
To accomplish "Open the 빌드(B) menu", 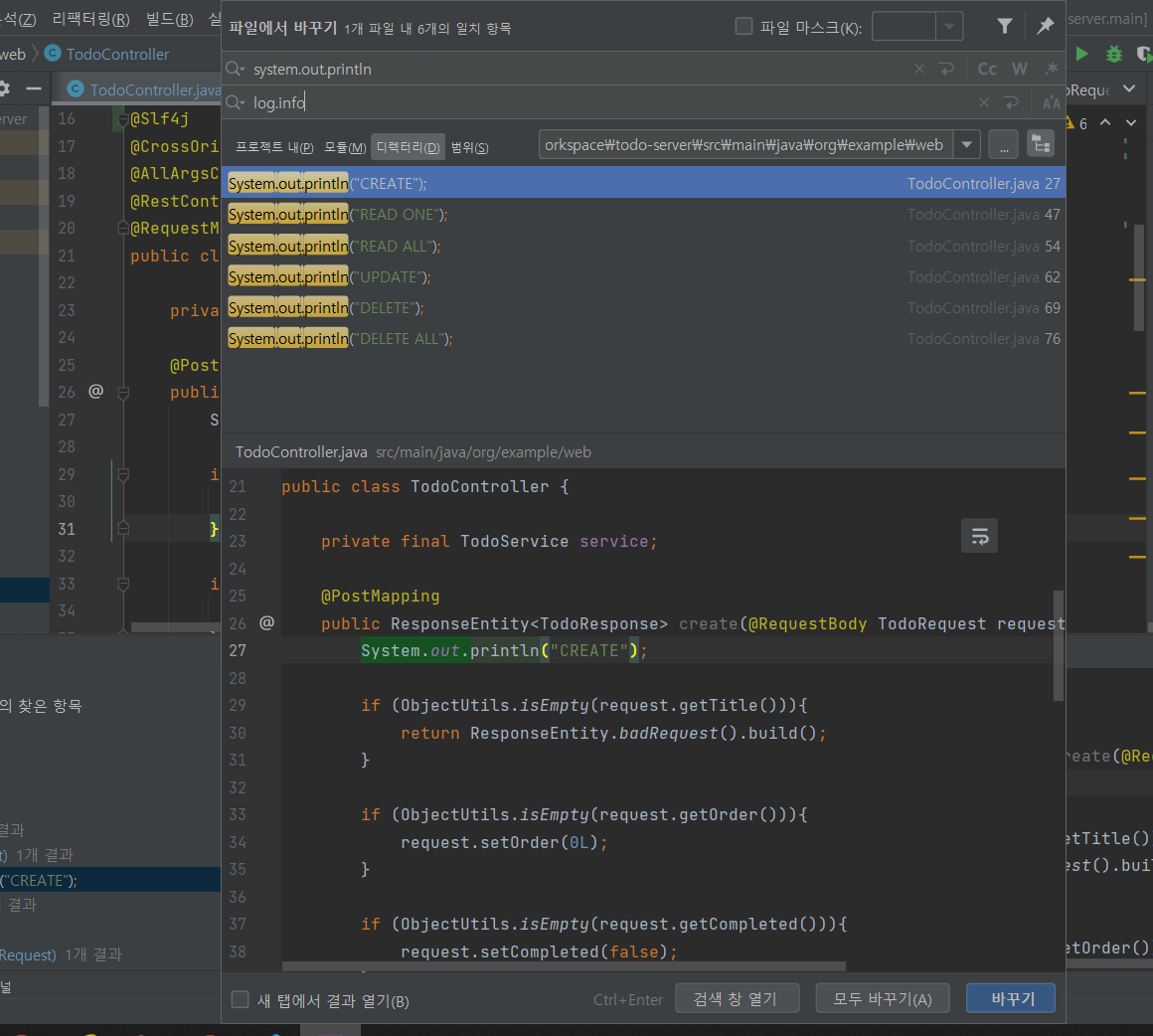I will [170, 19].
